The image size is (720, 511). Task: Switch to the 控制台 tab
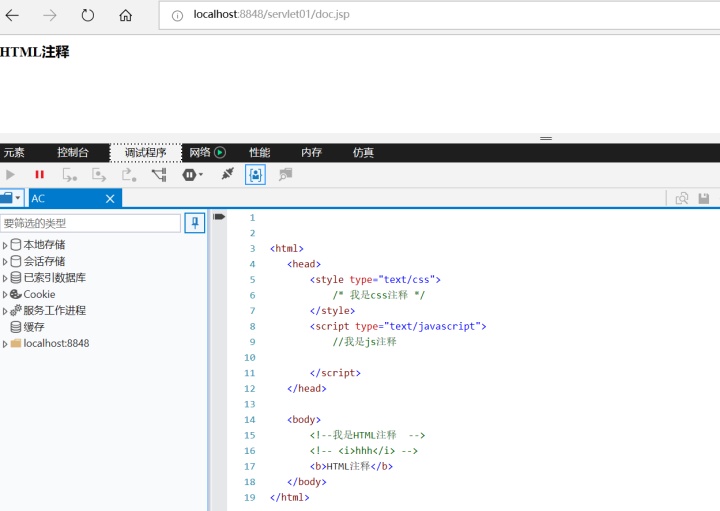[73, 152]
